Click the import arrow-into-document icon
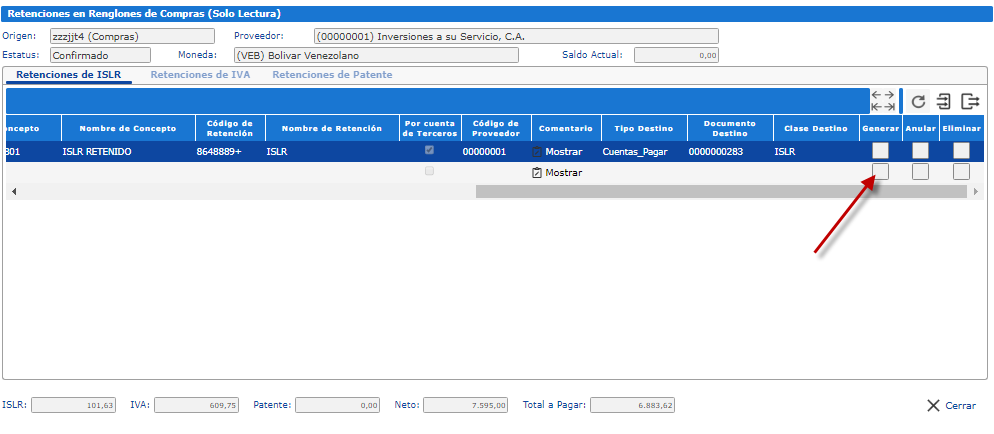Screen dimensions: 994x434 pyautogui.click(x=945, y=101)
